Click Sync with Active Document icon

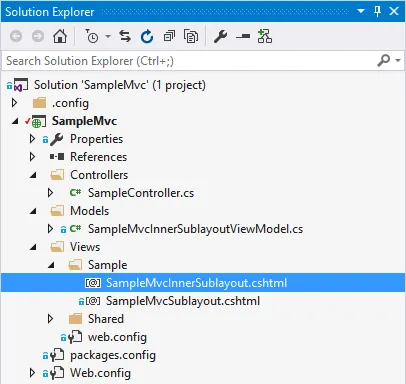pyautogui.click(x=125, y=36)
